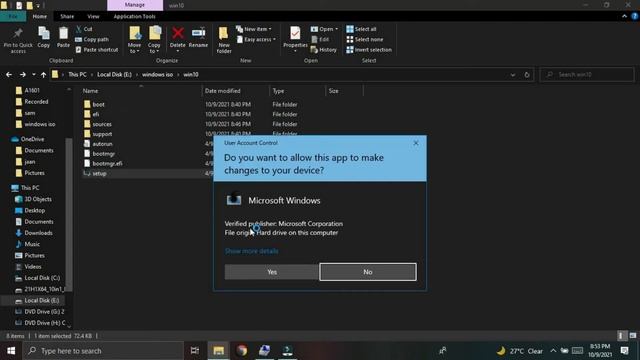Open Local Disk (C:) in navigation pane
Viewport: 640px width, 360px height.
[42, 278]
